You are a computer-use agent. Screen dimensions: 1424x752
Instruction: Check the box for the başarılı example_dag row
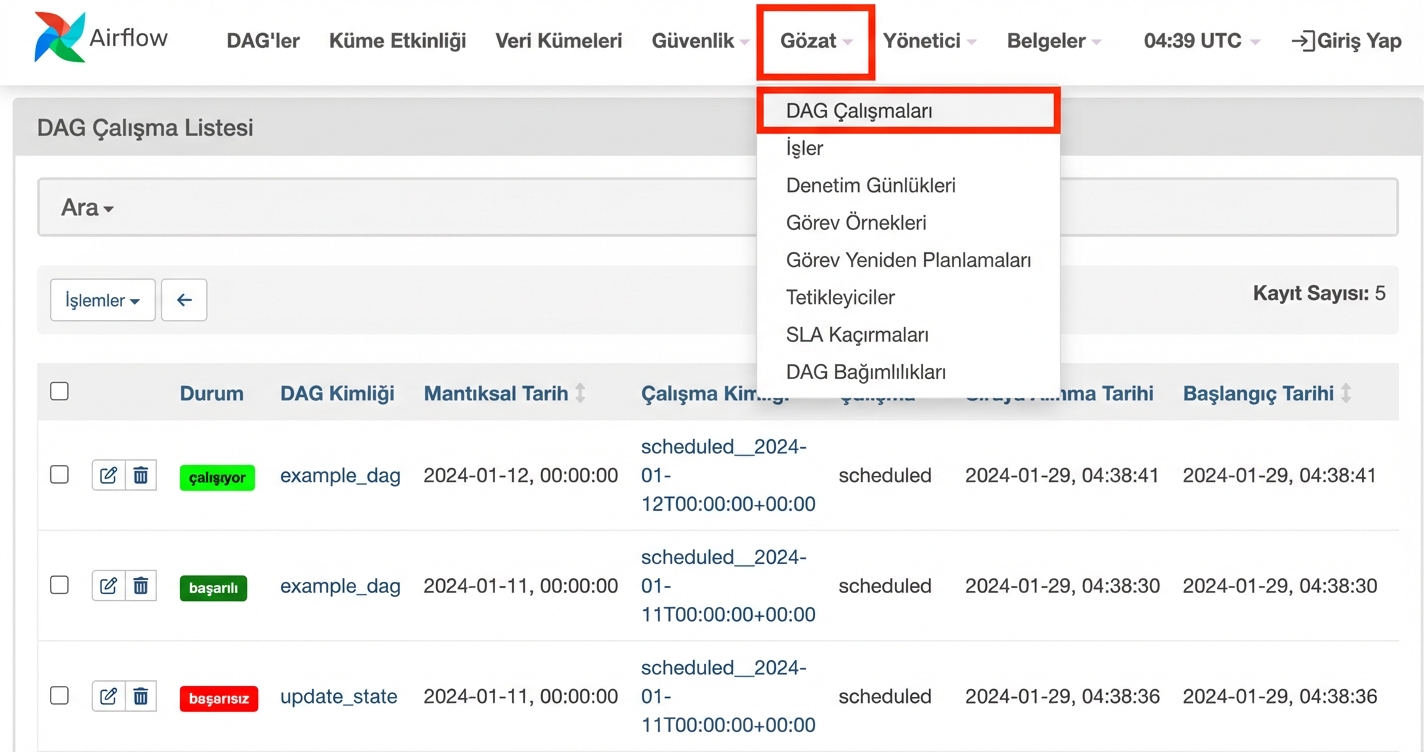pyautogui.click(x=60, y=585)
